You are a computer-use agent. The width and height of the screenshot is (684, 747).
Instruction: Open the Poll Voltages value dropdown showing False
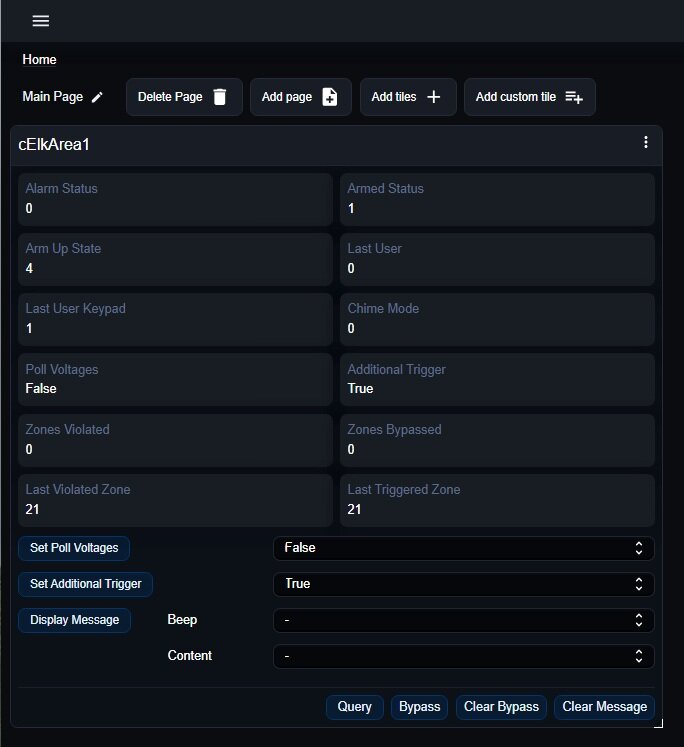click(463, 548)
